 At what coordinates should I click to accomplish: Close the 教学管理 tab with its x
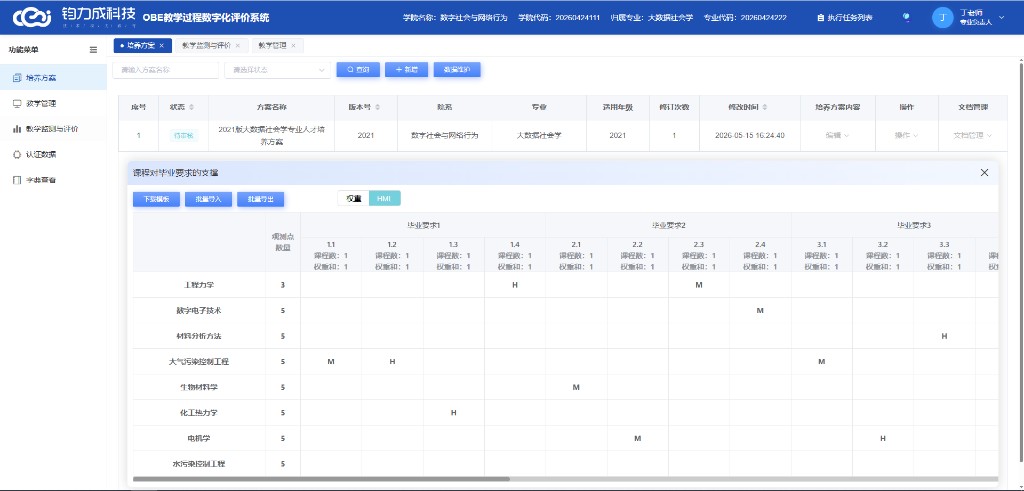[x=293, y=46]
